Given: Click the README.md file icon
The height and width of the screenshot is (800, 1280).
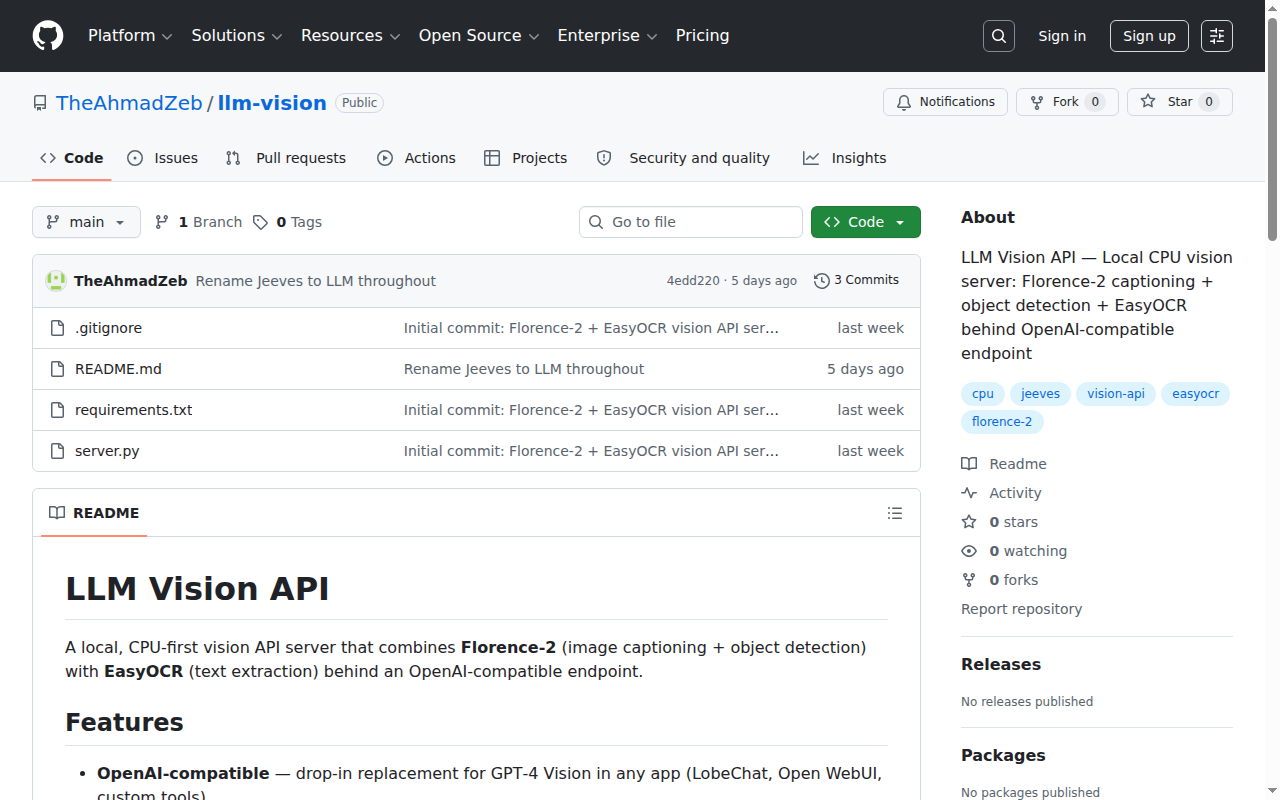Looking at the screenshot, I should [x=57, y=369].
